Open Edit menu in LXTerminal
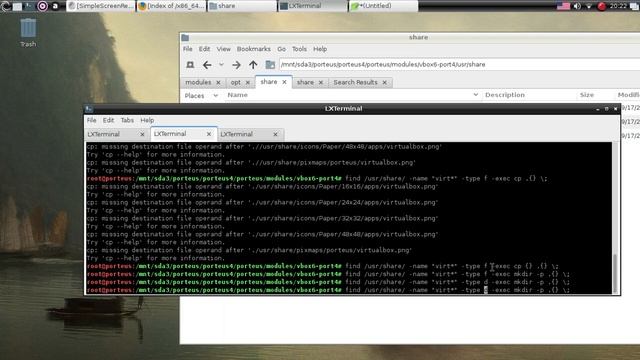This screenshot has height=360, width=640. click(108, 120)
